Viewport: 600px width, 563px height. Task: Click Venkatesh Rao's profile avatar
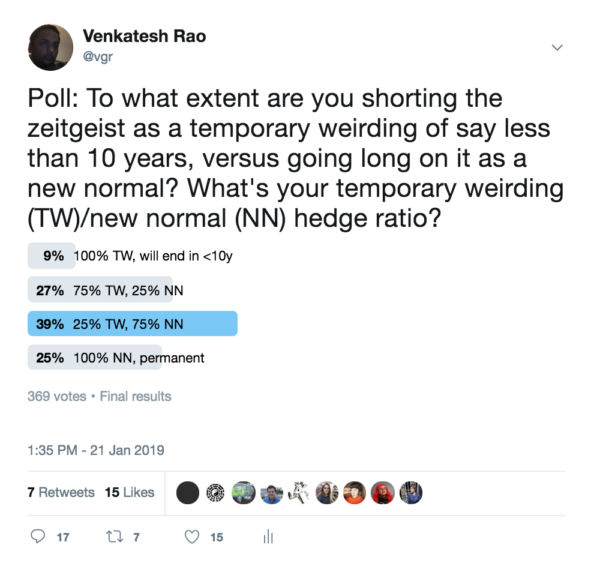pyautogui.click(x=50, y=46)
